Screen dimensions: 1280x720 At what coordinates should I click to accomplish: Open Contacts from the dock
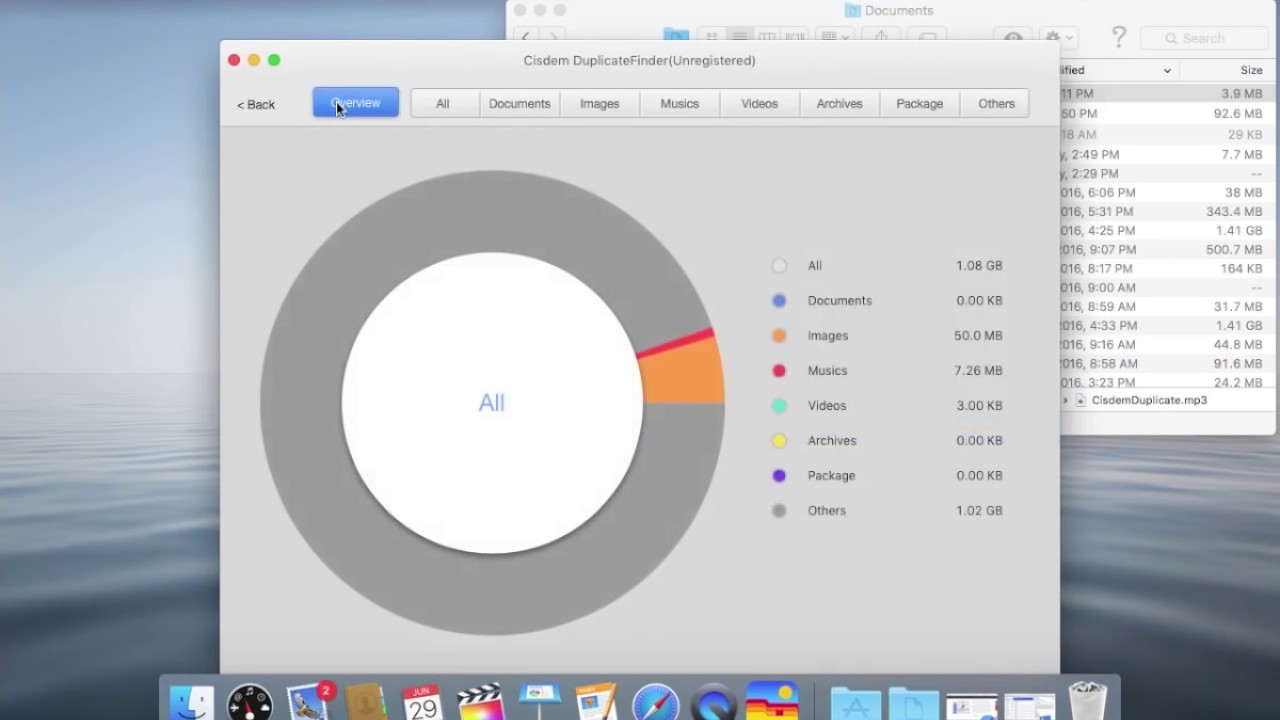pos(365,703)
